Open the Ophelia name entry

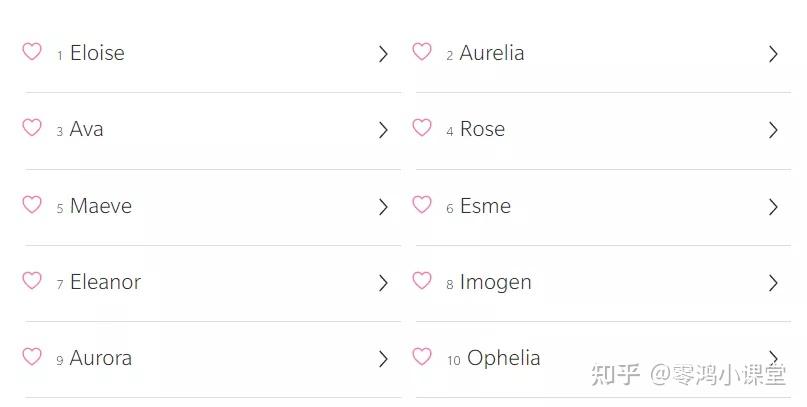[503, 358]
